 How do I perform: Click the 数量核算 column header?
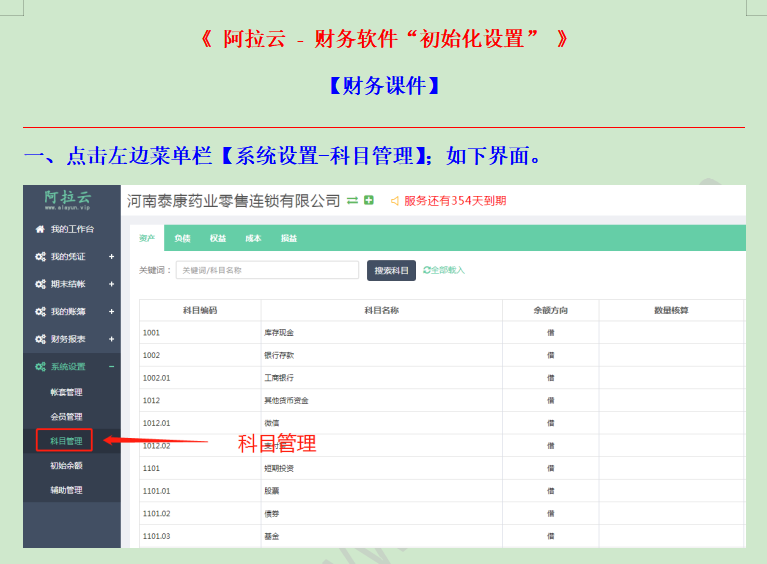pos(671,310)
